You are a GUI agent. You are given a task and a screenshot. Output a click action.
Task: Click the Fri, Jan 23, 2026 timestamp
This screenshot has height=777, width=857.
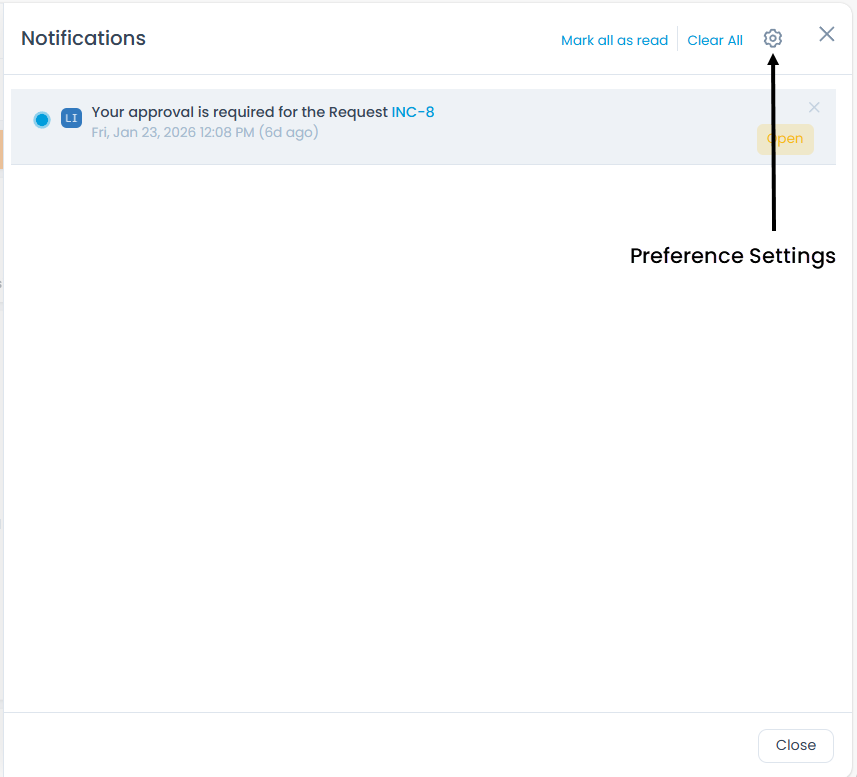pos(173,132)
